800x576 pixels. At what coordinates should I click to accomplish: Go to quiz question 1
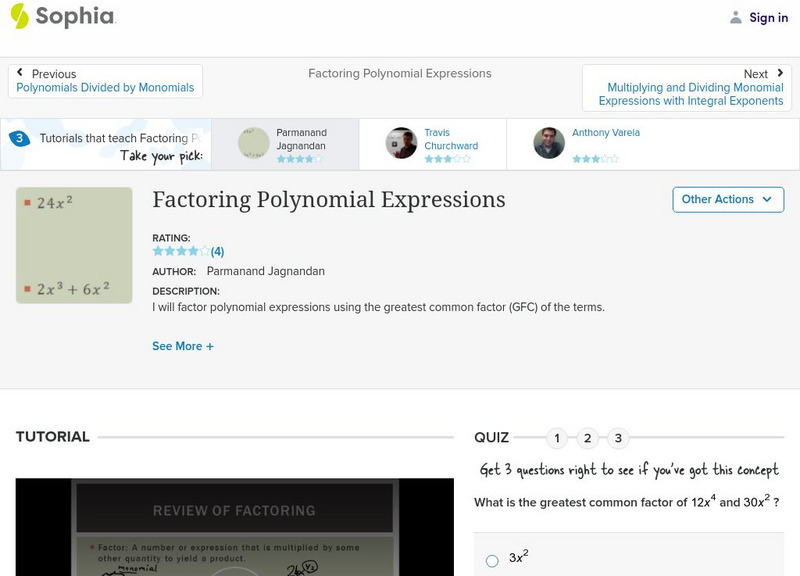tap(557, 438)
